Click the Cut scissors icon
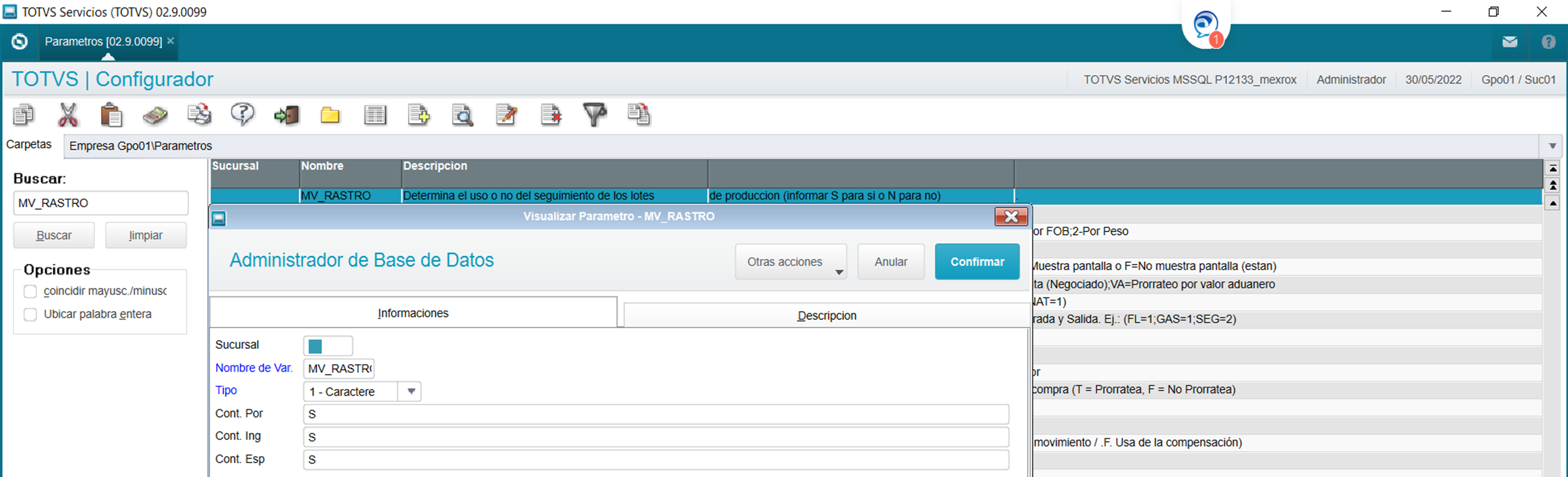1568x477 pixels. pos(68,115)
